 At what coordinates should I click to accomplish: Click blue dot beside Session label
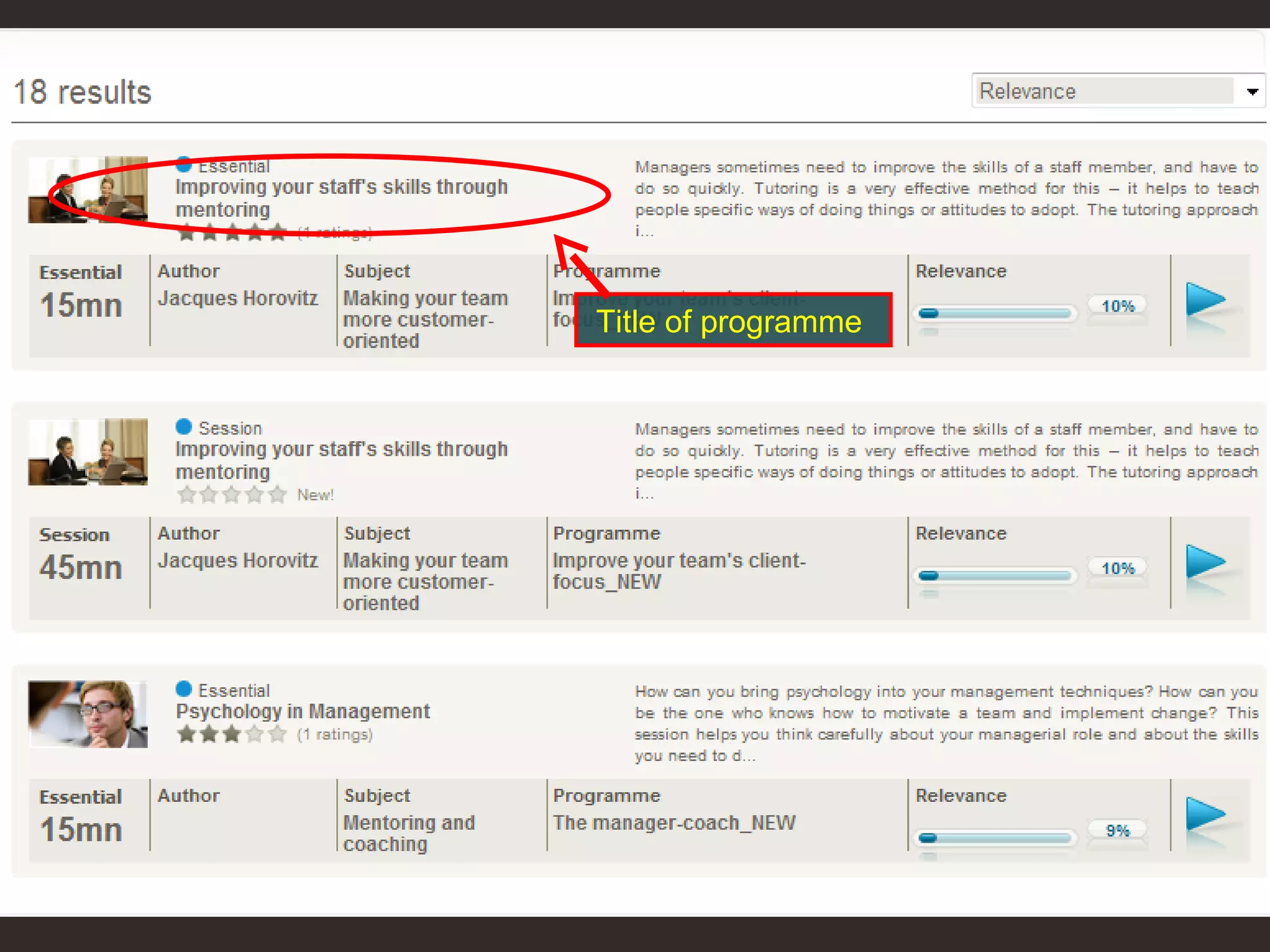pos(184,426)
